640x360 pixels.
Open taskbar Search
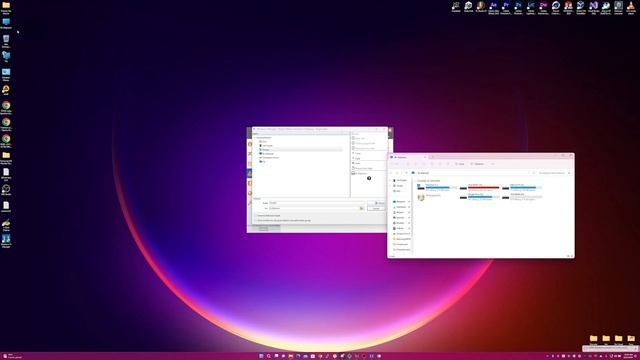pos(269,356)
